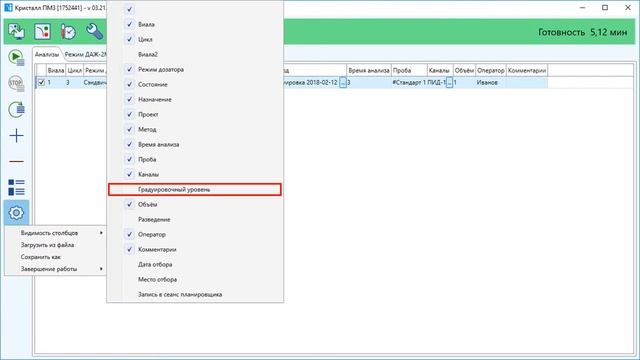Toggle the Проект column visibility
This screenshot has width=640, height=360.
(x=195, y=114)
